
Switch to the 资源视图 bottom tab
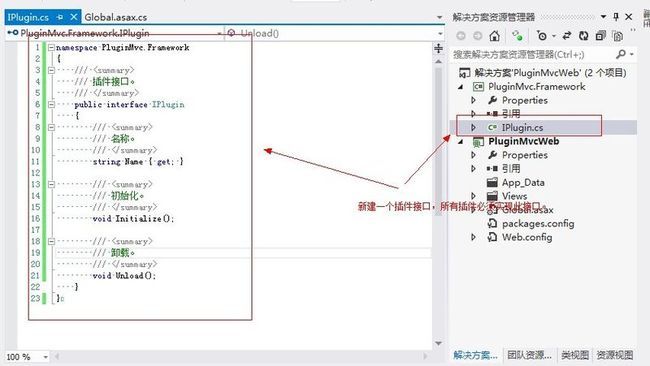[614, 355]
